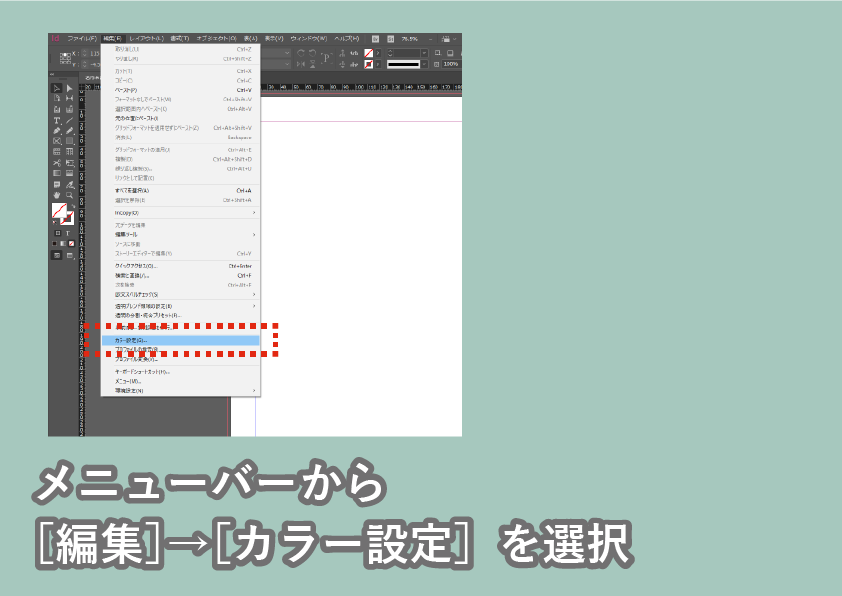
Task: Click the Bridge (Br) icon
Action: pyautogui.click(x=375, y=39)
